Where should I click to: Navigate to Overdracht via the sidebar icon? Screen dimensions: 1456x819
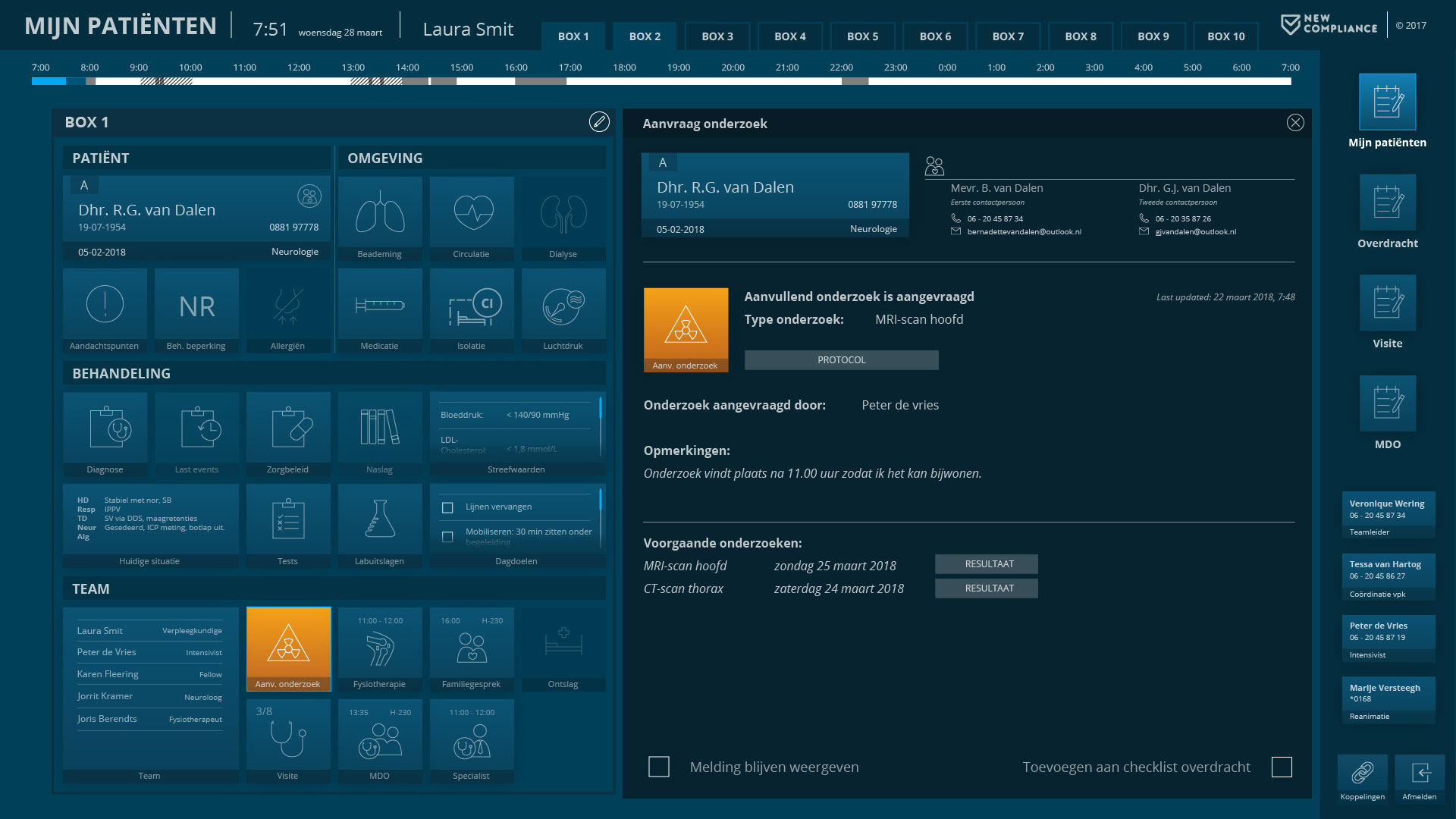click(x=1386, y=202)
